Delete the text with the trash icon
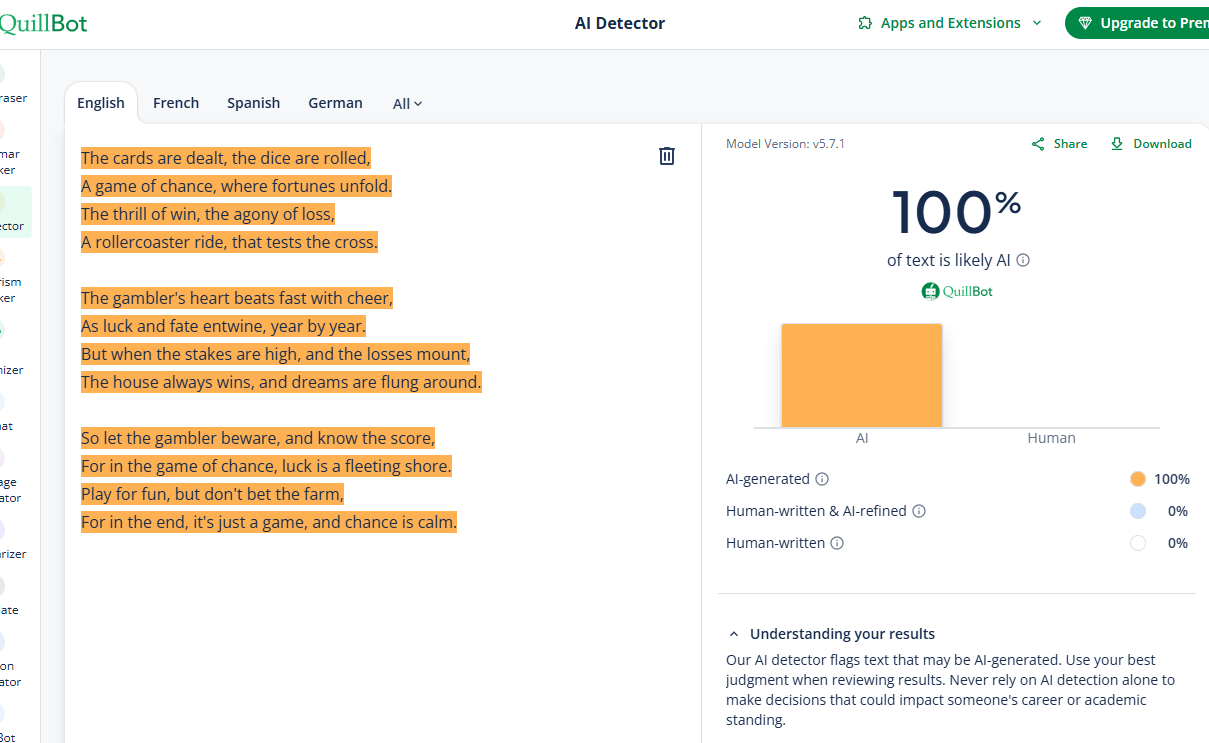The image size is (1209, 743). 667,156
